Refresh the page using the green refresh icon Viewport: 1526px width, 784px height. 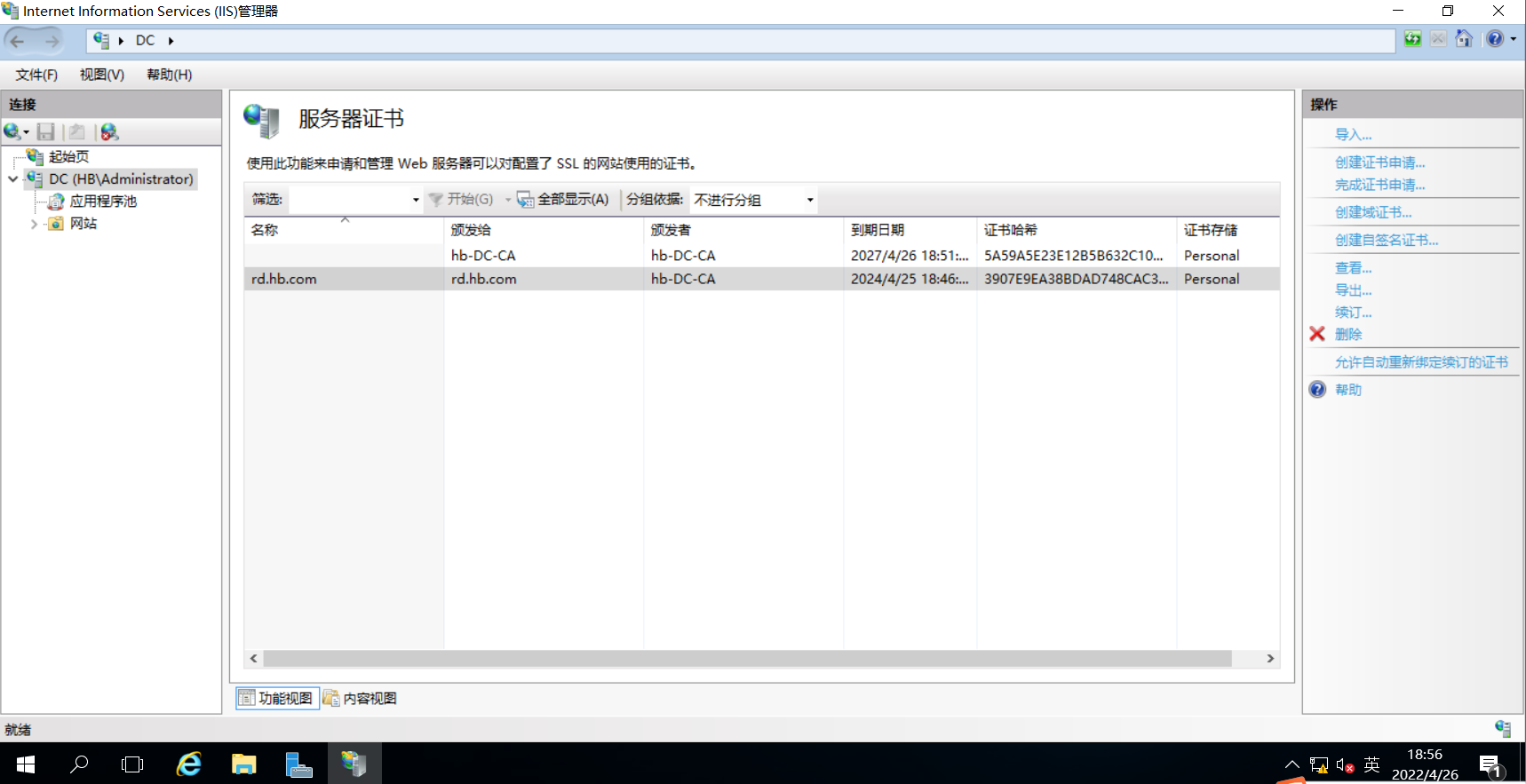[x=1412, y=39]
